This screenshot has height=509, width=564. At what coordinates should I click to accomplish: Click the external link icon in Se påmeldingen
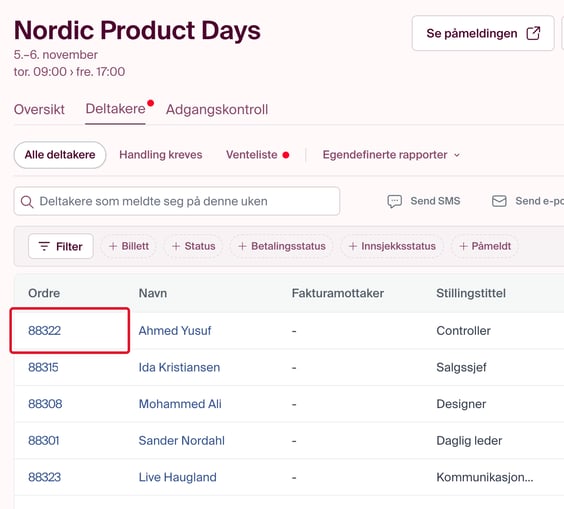(533, 33)
